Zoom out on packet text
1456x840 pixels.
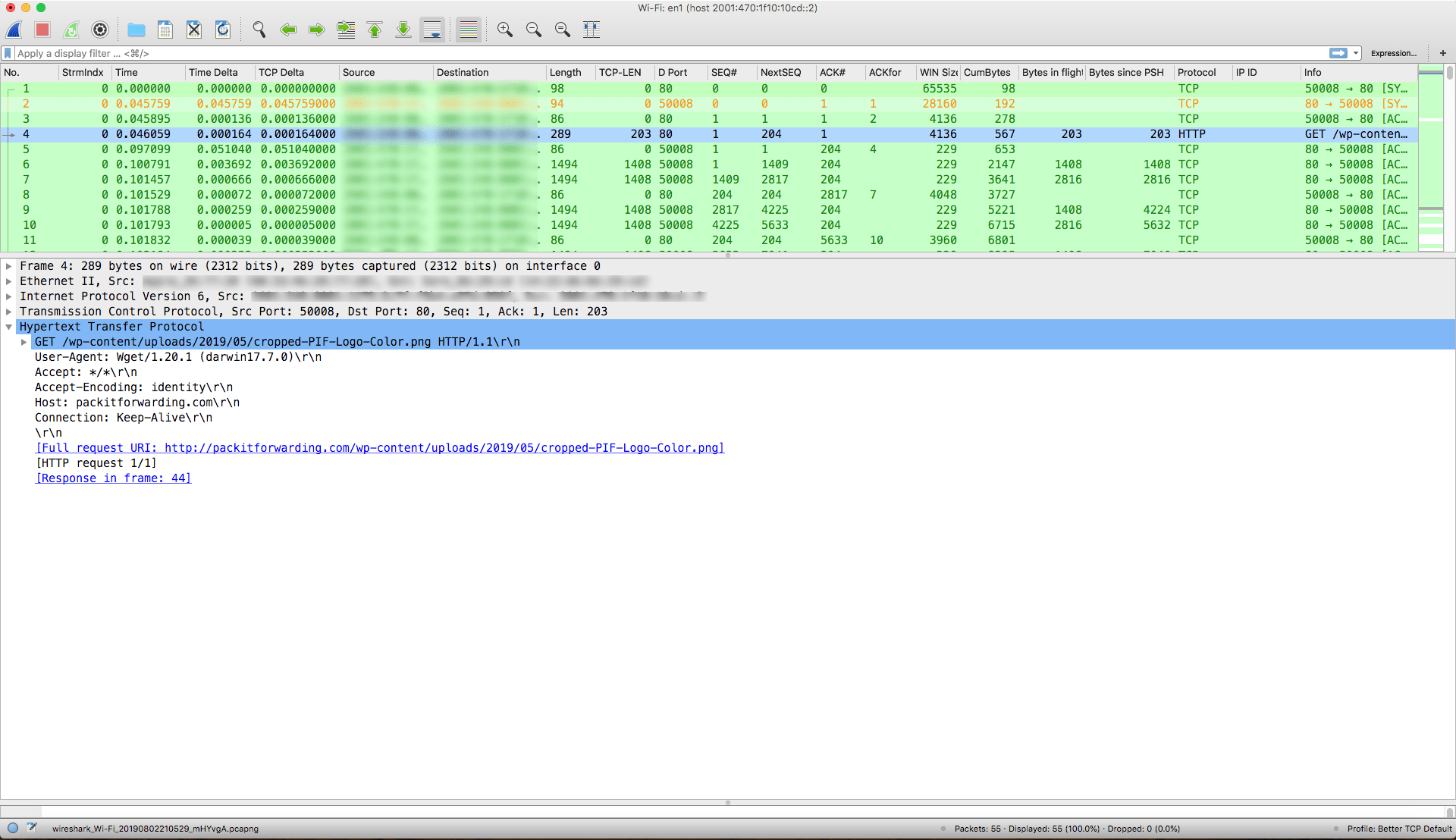point(534,30)
